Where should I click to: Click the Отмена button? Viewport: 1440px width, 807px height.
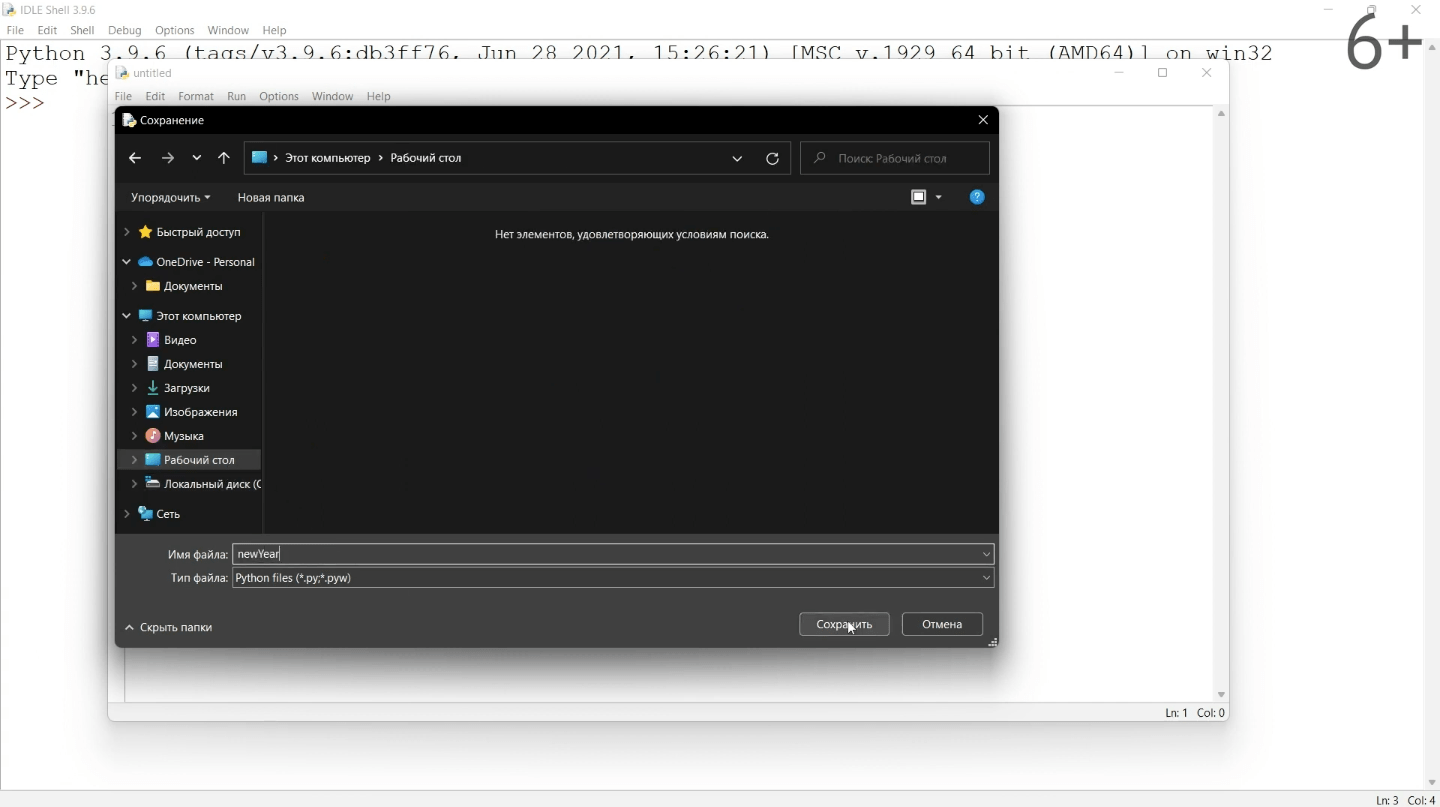click(943, 625)
